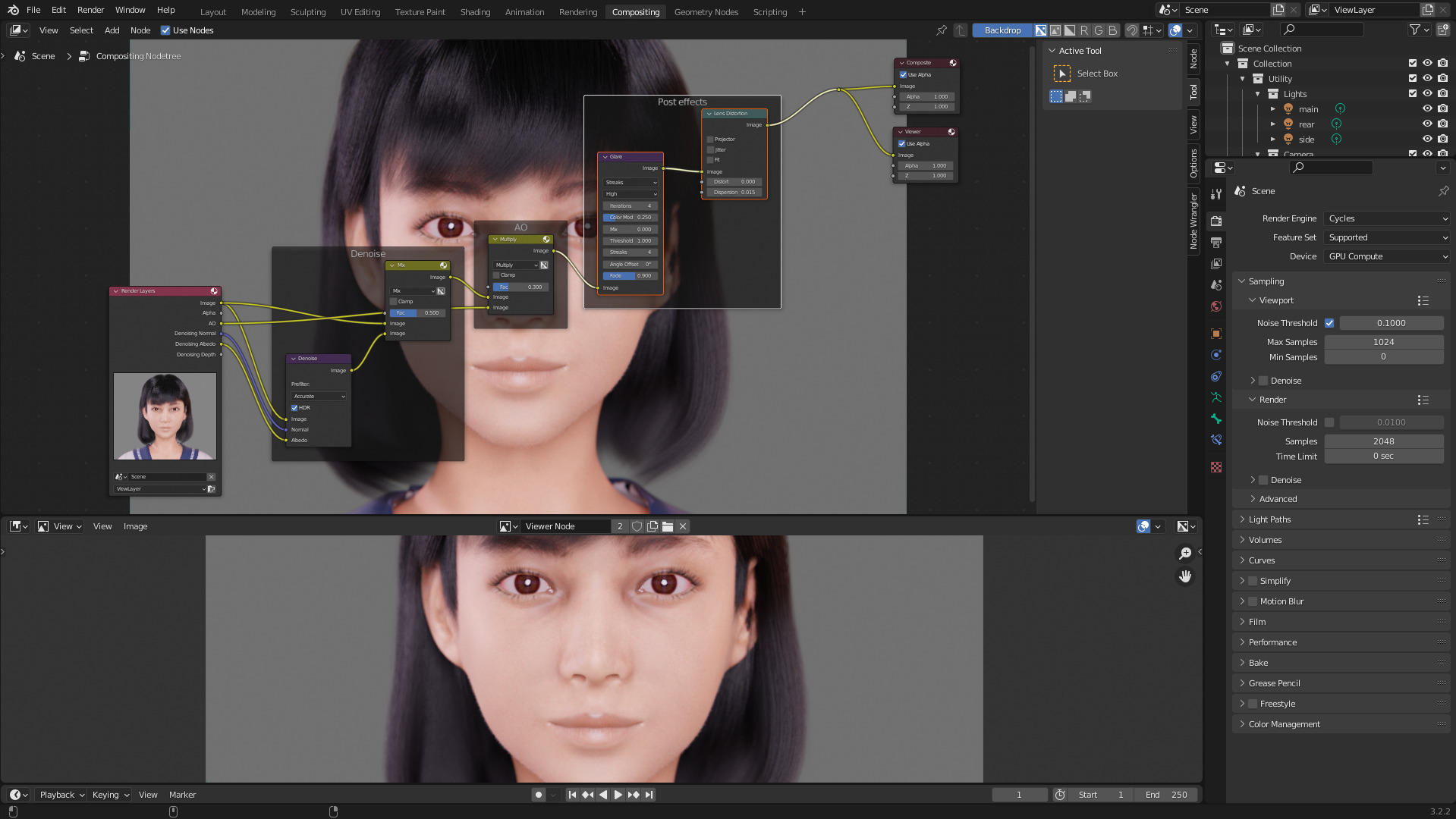Uncheck Use Alpha on the Composite node

click(x=902, y=74)
